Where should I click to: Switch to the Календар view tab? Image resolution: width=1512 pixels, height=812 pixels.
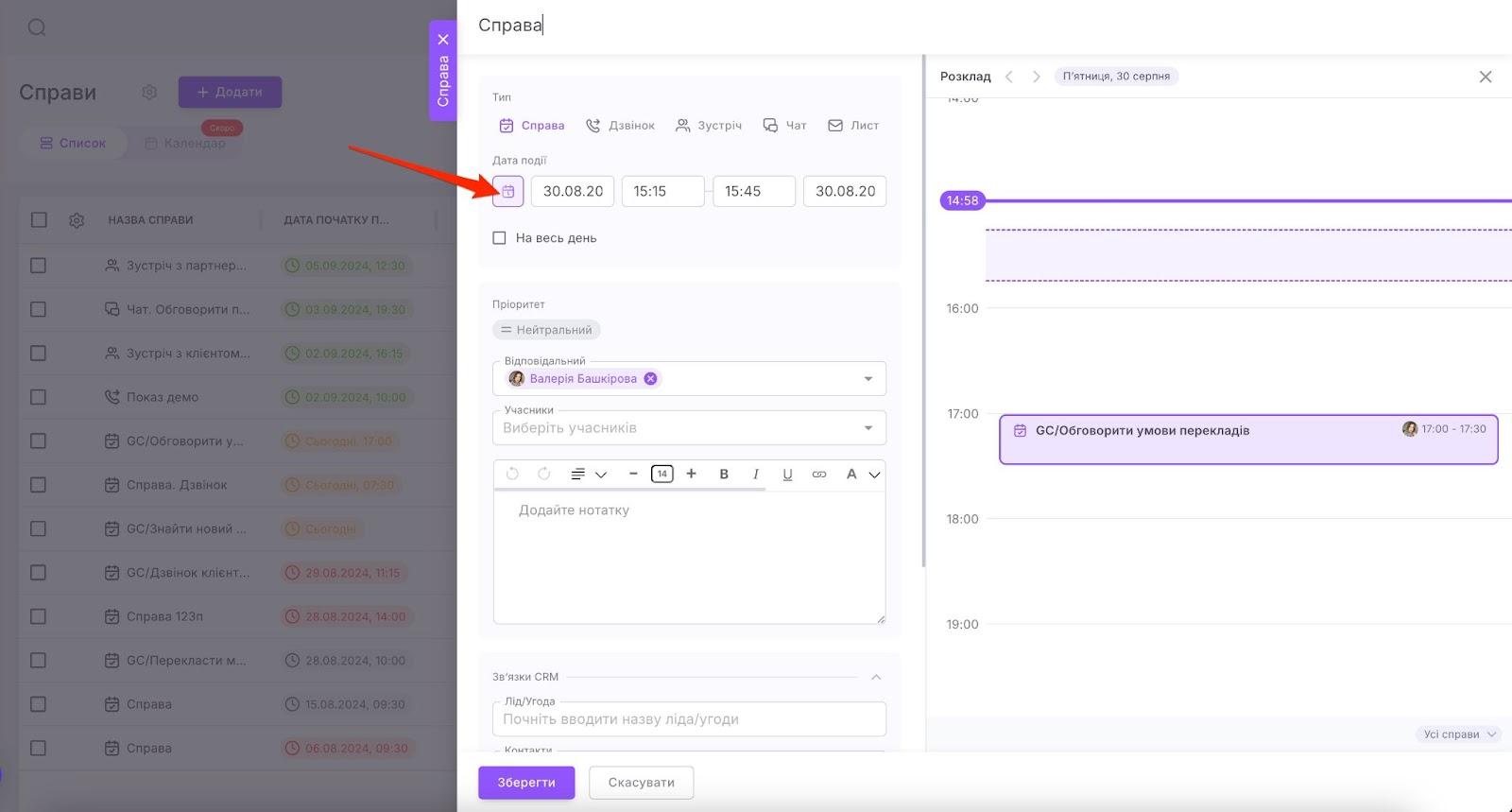(x=185, y=143)
